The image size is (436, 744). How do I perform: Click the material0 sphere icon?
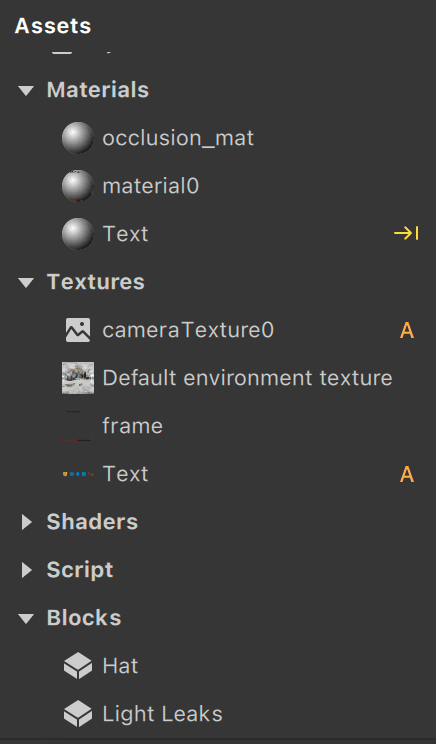(x=78, y=186)
